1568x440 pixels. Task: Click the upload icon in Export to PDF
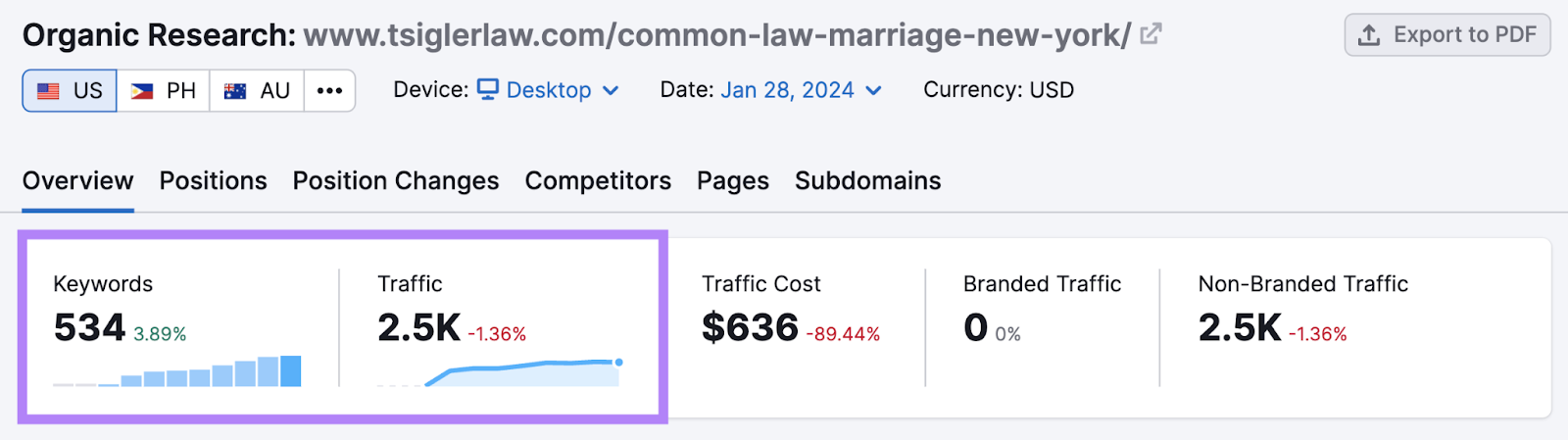1369,35
